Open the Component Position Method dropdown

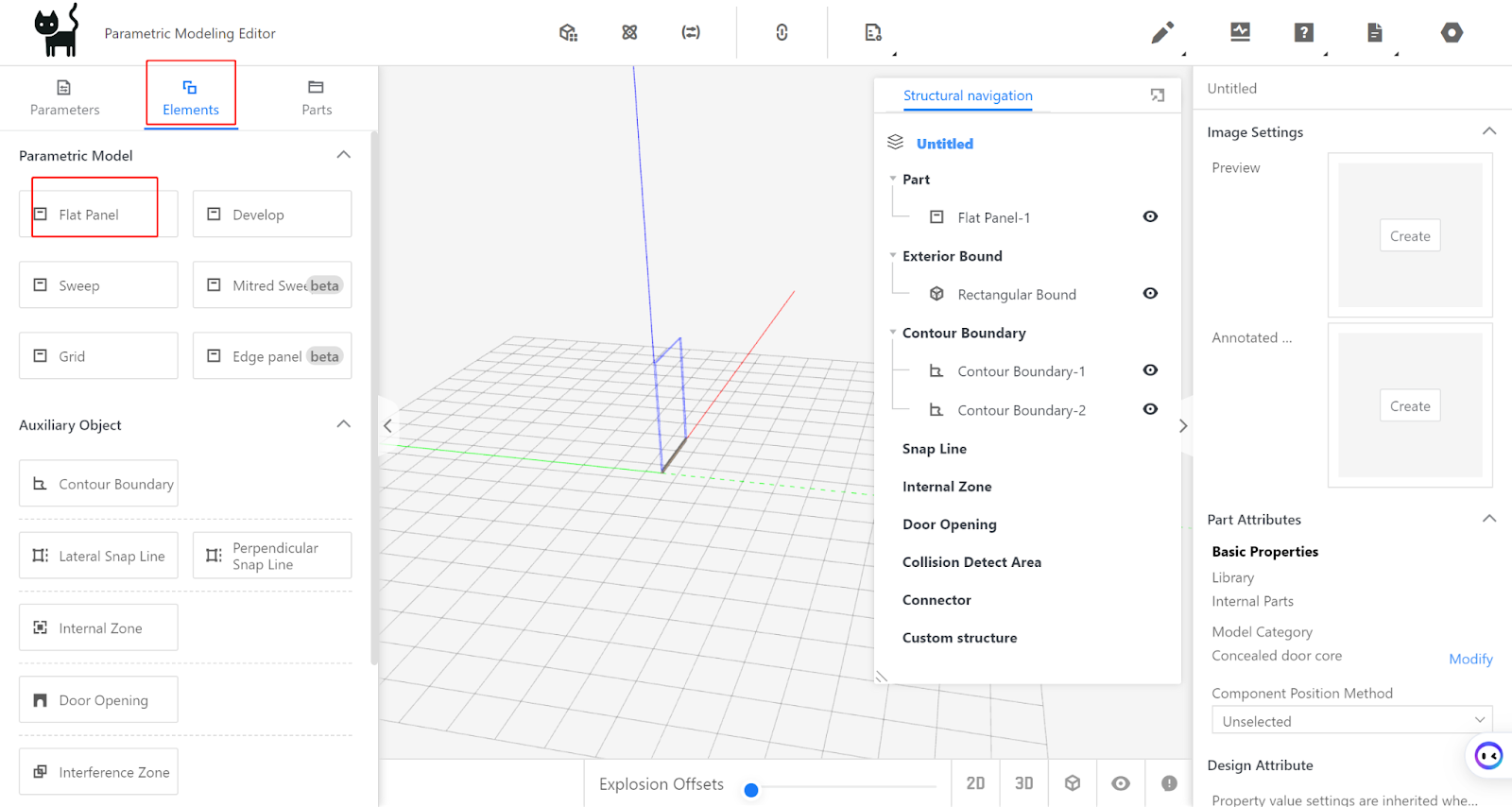tap(1351, 720)
